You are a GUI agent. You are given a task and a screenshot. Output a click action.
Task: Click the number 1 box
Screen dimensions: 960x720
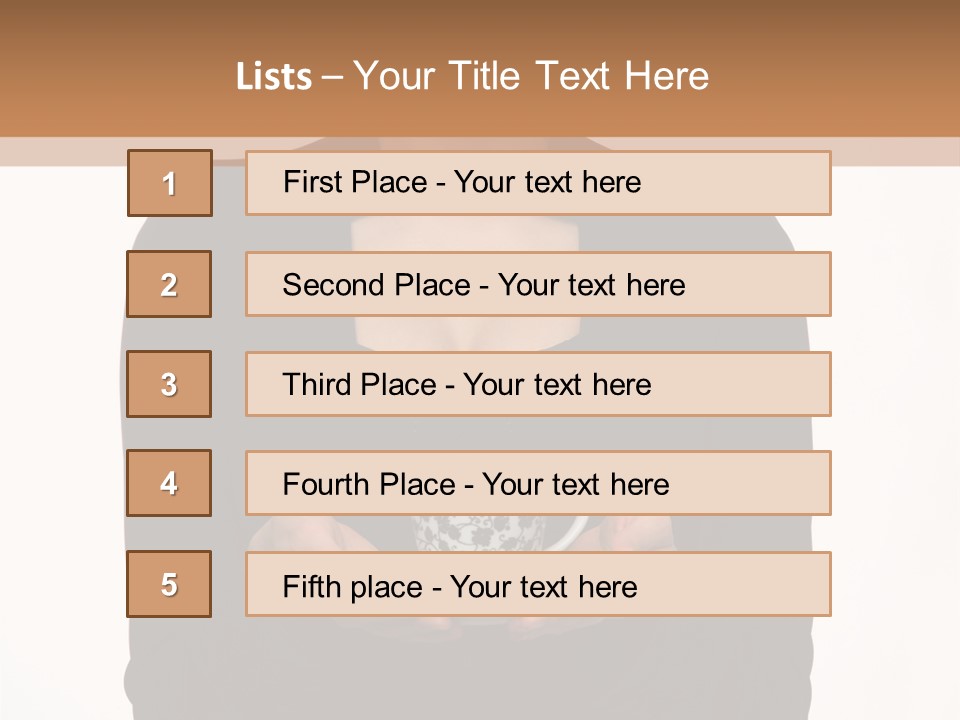pos(170,183)
